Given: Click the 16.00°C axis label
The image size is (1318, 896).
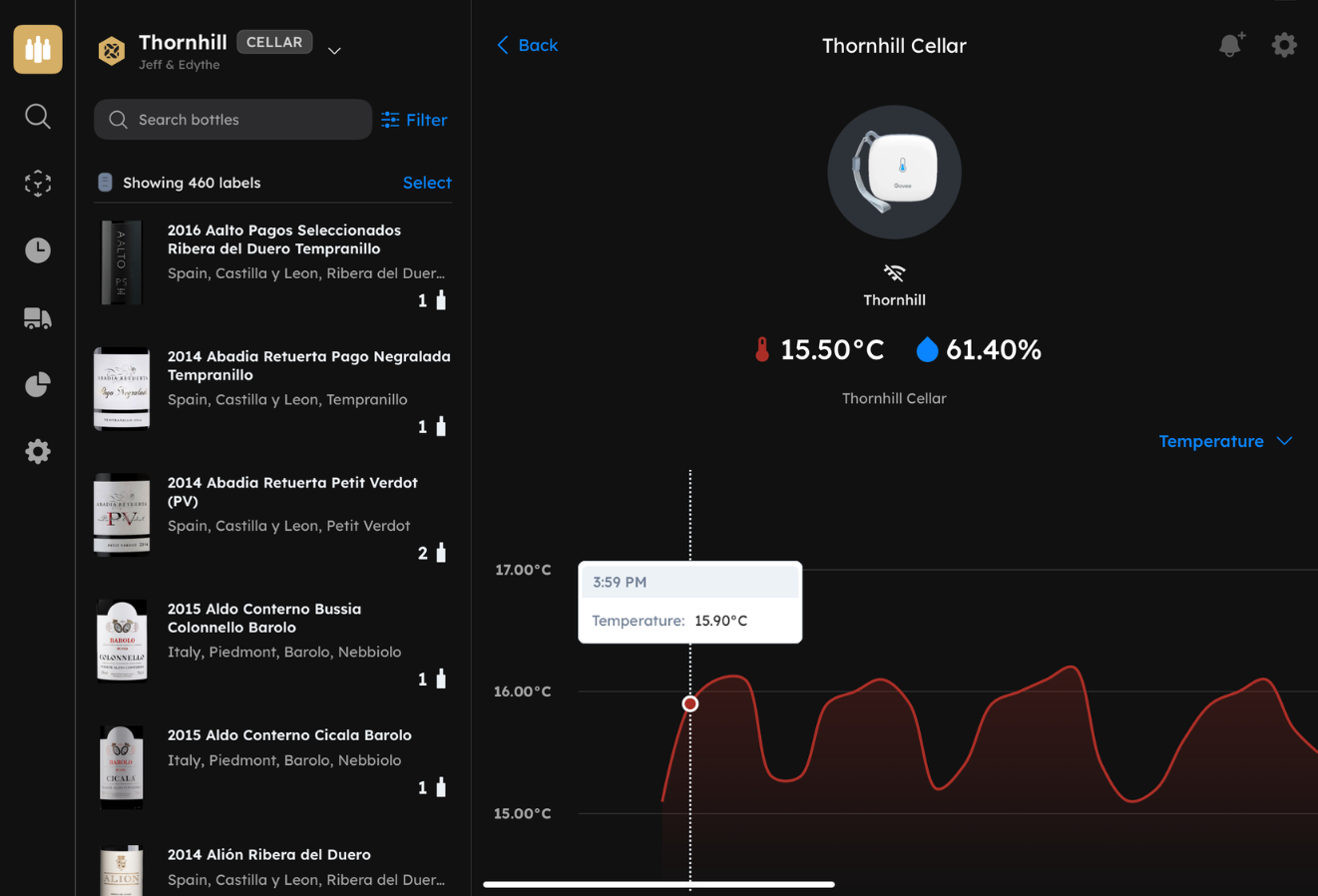Looking at the screenshot, I should [523, 691].
